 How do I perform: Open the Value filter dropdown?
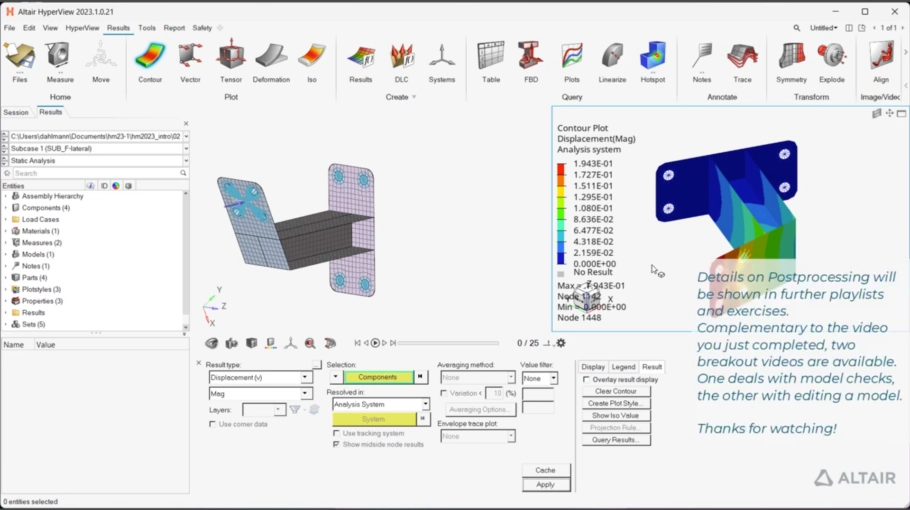(x=540, y=378)
